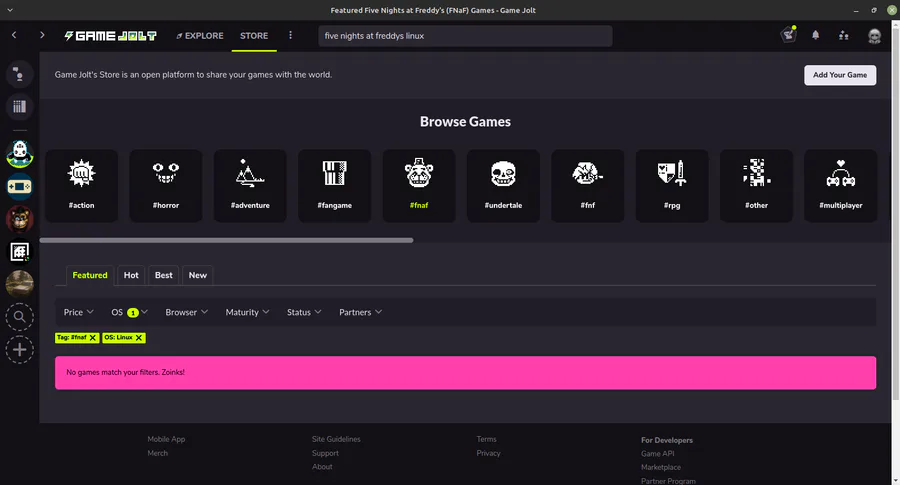Open the Mobile App footer link

(166, 439)
